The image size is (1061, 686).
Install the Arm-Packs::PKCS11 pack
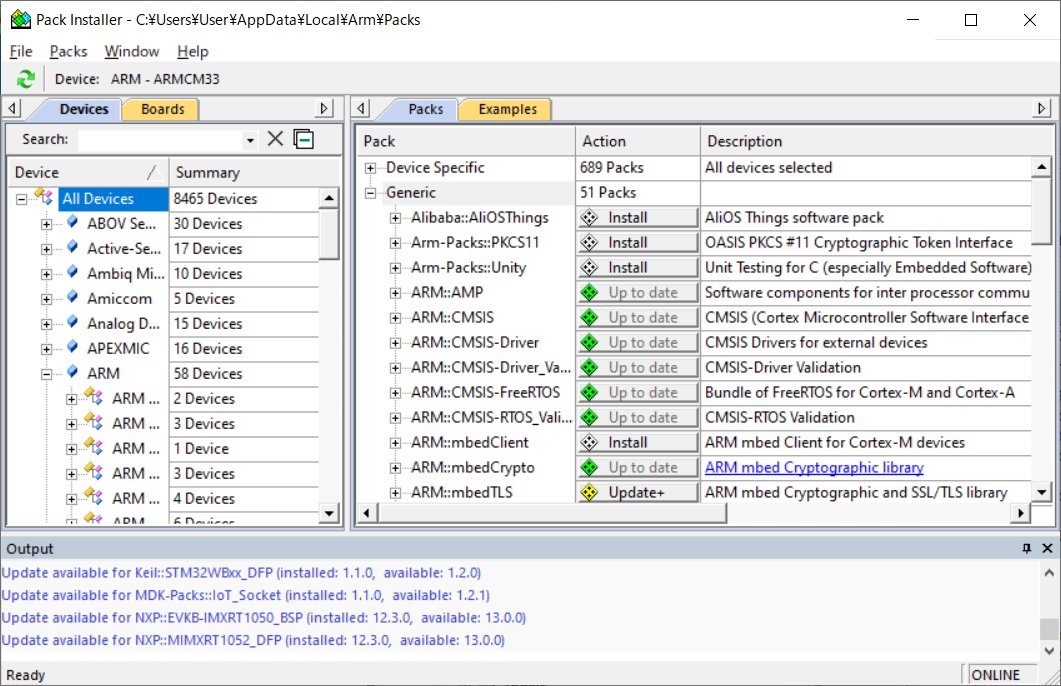click(637, 242)
